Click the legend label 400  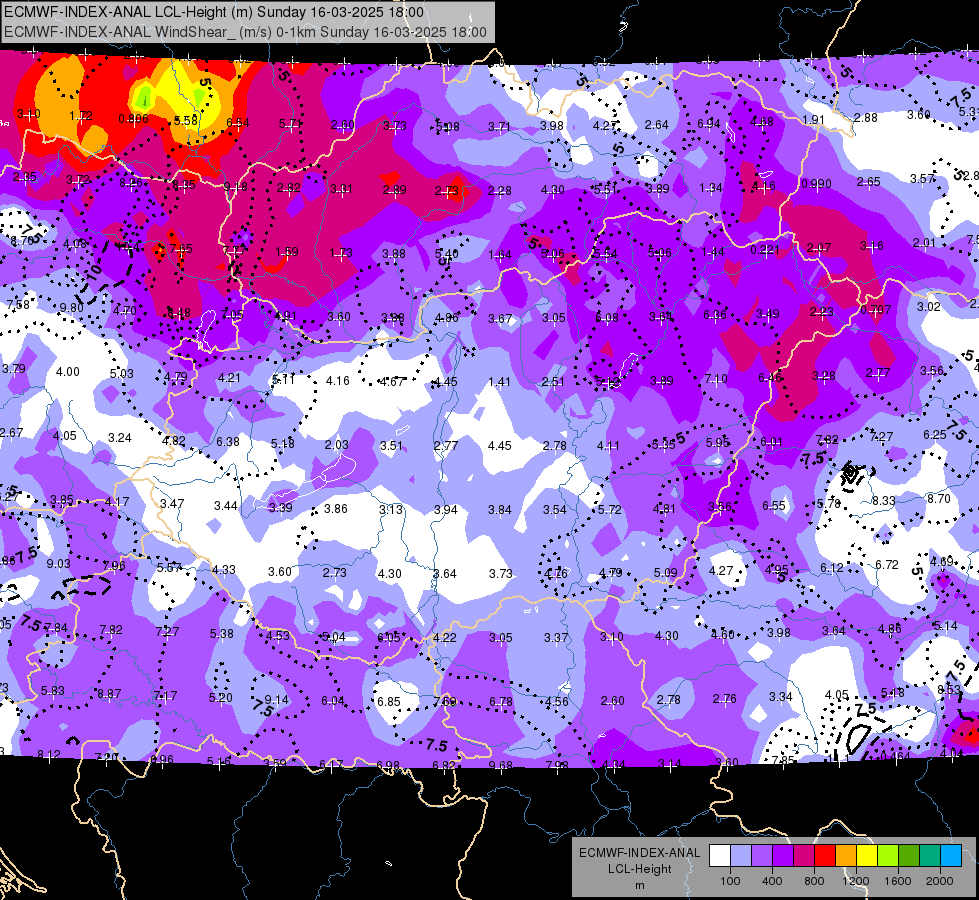772,881
